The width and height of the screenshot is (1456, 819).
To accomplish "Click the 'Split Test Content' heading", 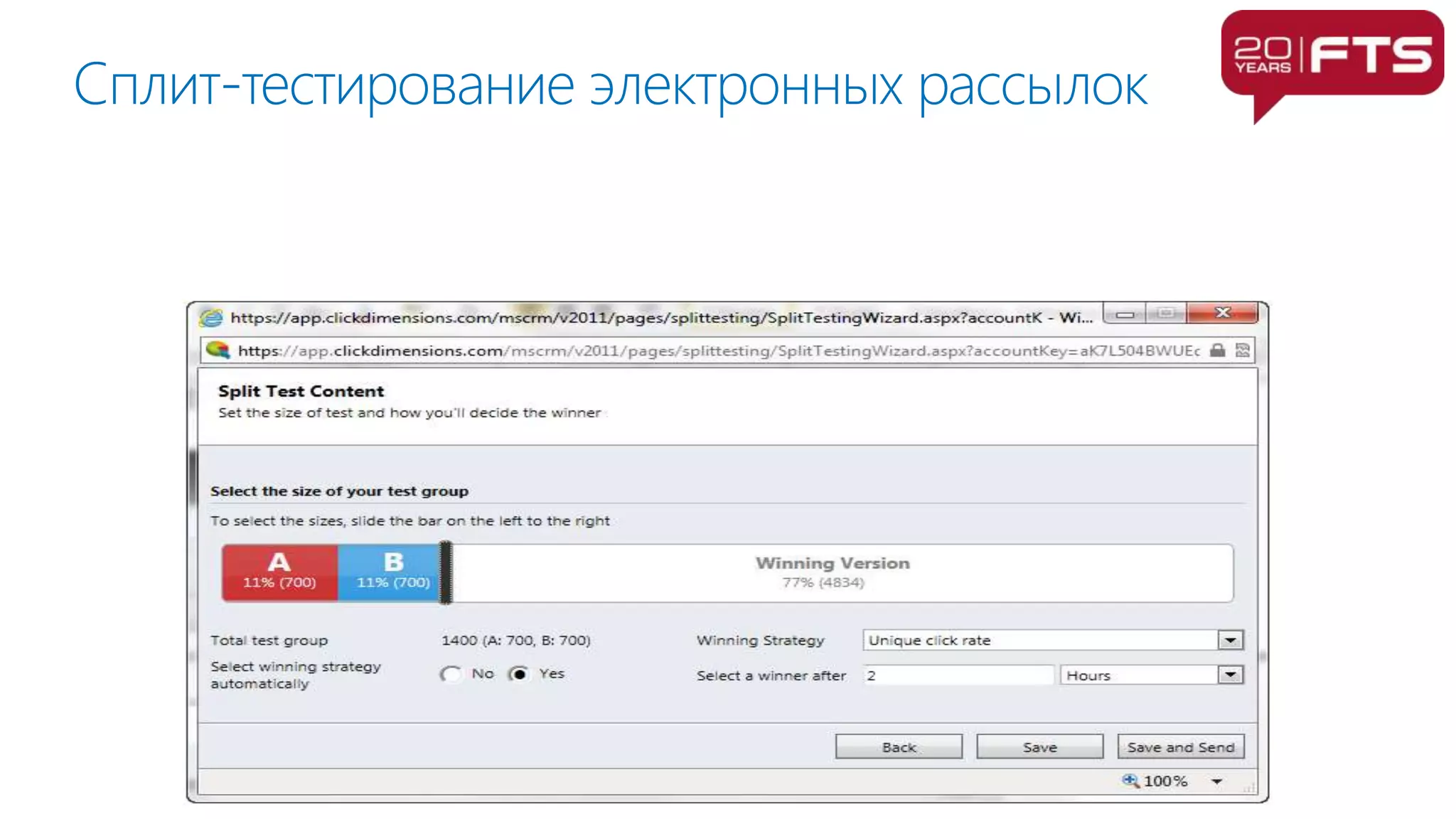I will (301, 391).
